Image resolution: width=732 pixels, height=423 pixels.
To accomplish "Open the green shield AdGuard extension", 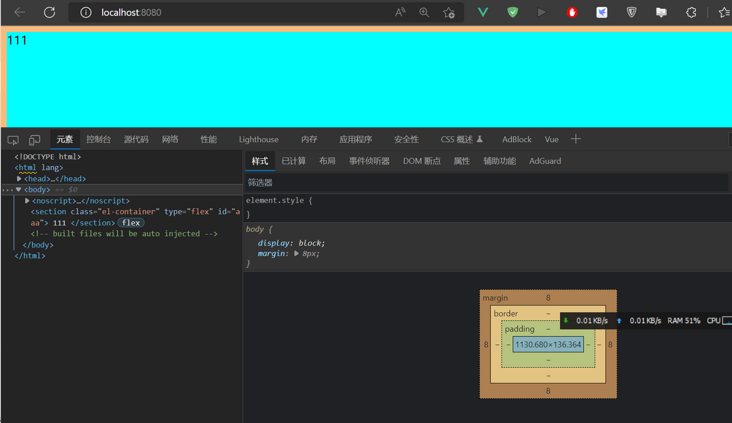I will (x=513, y=12).
